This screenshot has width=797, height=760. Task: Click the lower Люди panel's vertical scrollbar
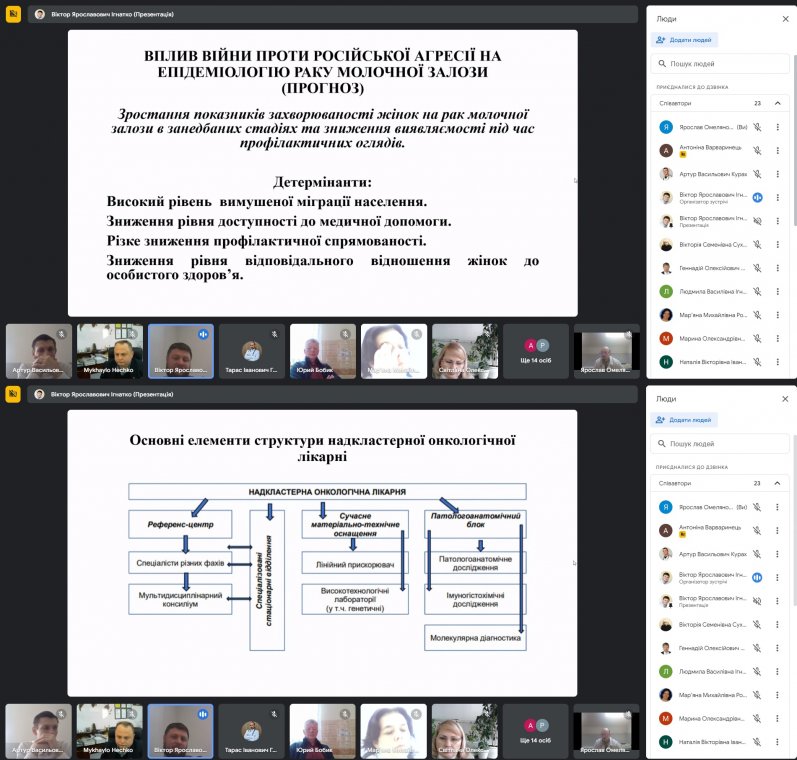tap(794, 520)
